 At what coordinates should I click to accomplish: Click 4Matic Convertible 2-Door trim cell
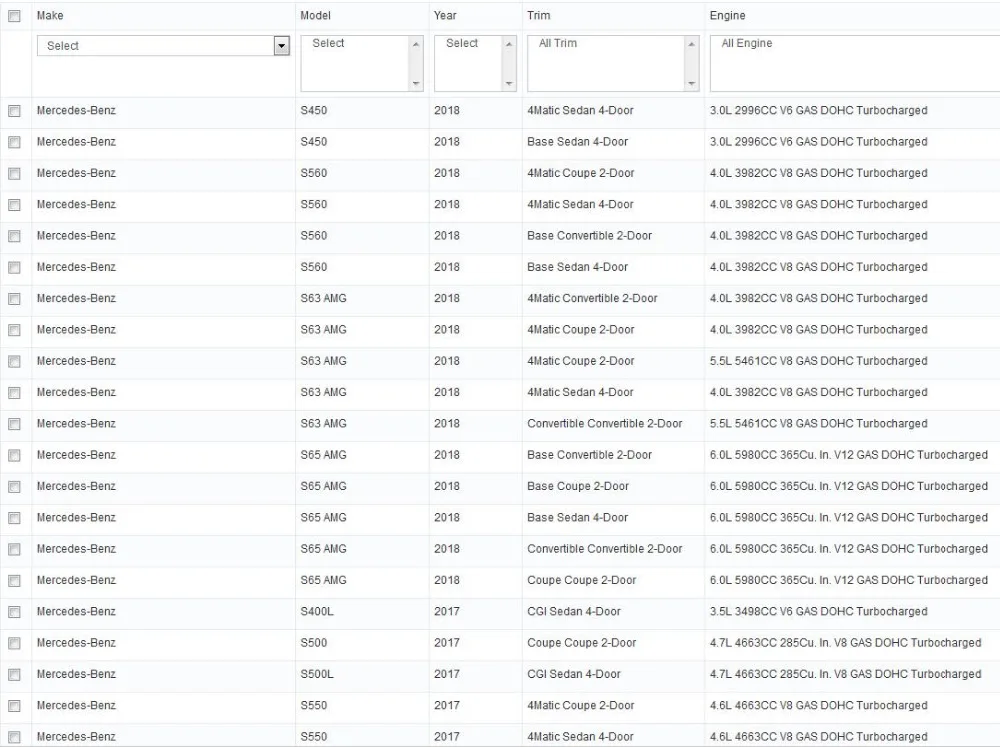point(592,298)
